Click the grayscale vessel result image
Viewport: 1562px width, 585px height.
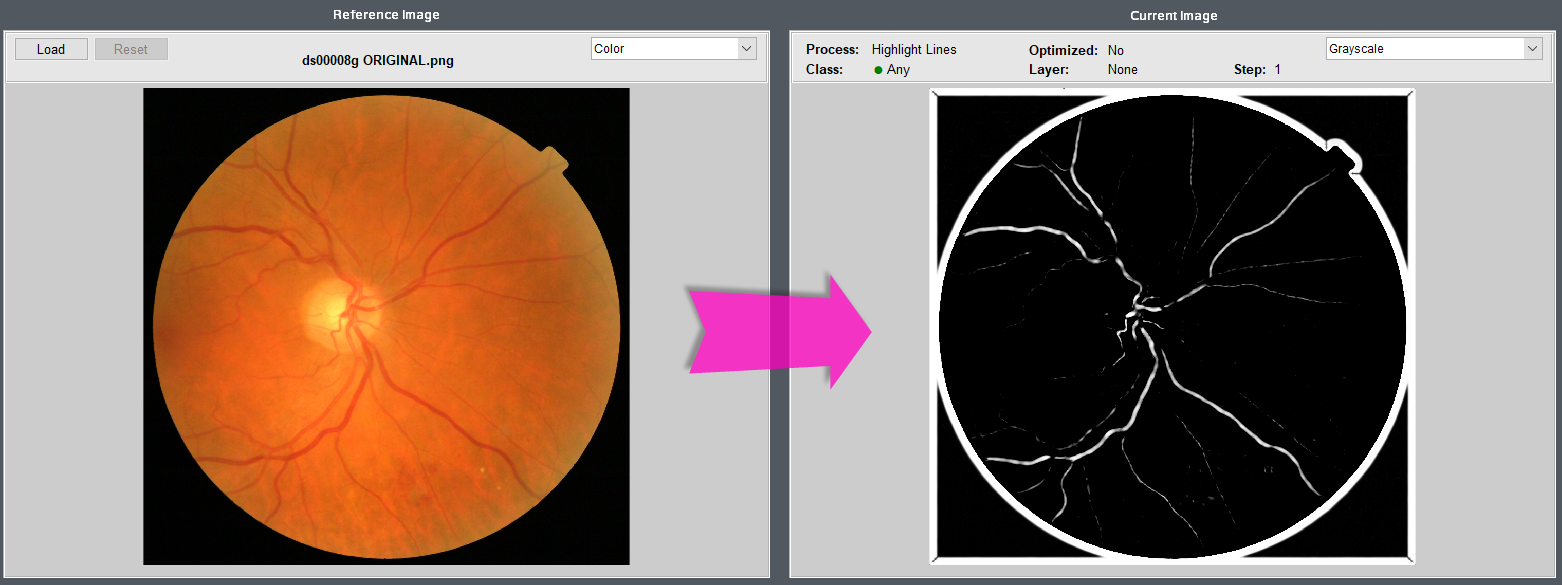[x=1173, y=326]
